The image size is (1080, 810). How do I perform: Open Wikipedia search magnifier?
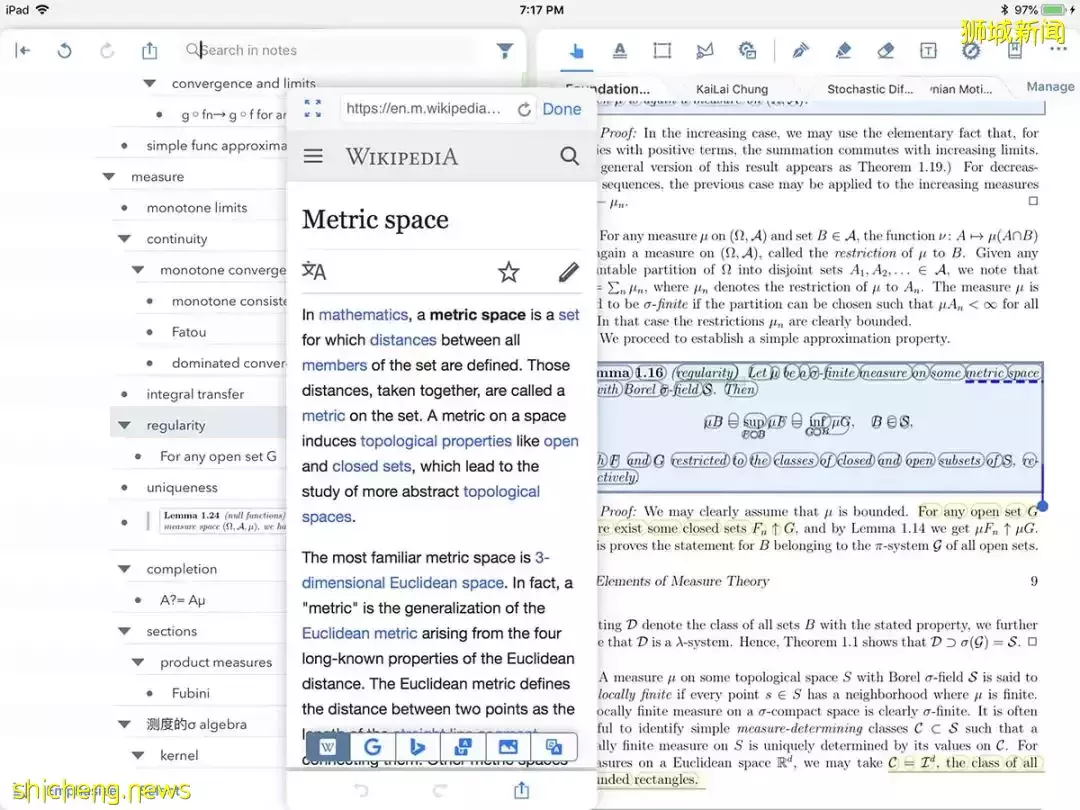click(x=569, y=156)
